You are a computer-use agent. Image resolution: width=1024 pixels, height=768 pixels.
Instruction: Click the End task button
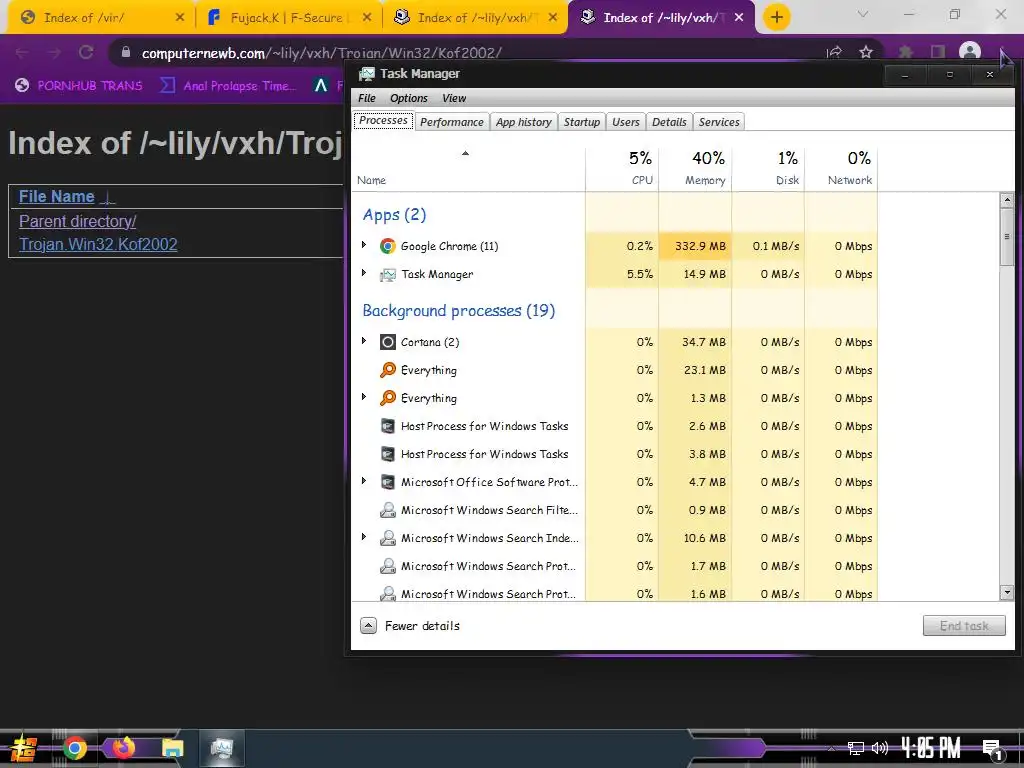[x=964, y=626]
